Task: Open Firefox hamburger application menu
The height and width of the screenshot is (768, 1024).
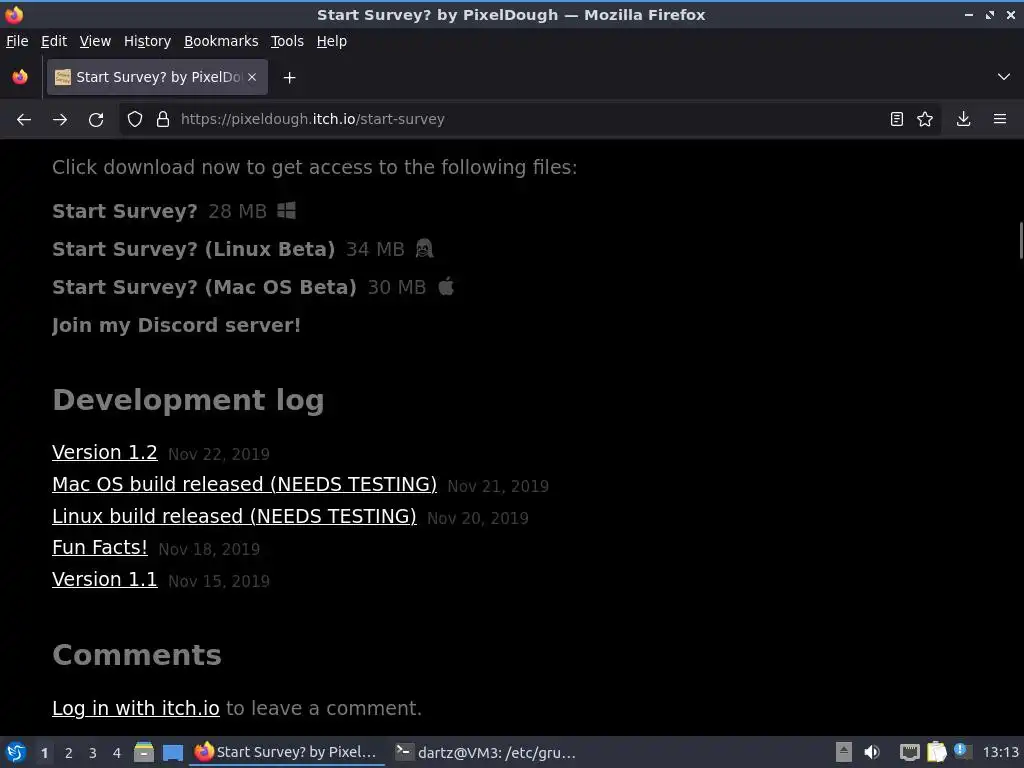Action: [1000, 120]
